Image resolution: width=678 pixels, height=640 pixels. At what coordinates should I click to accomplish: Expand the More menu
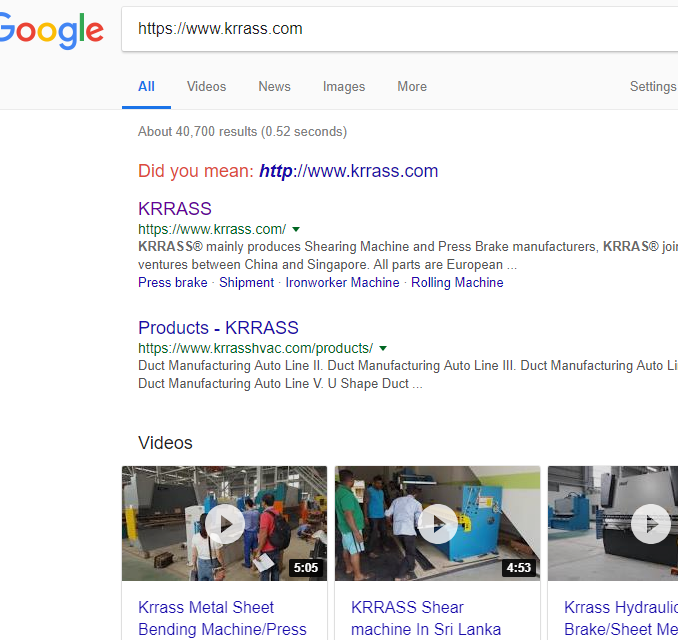point(412,86)
